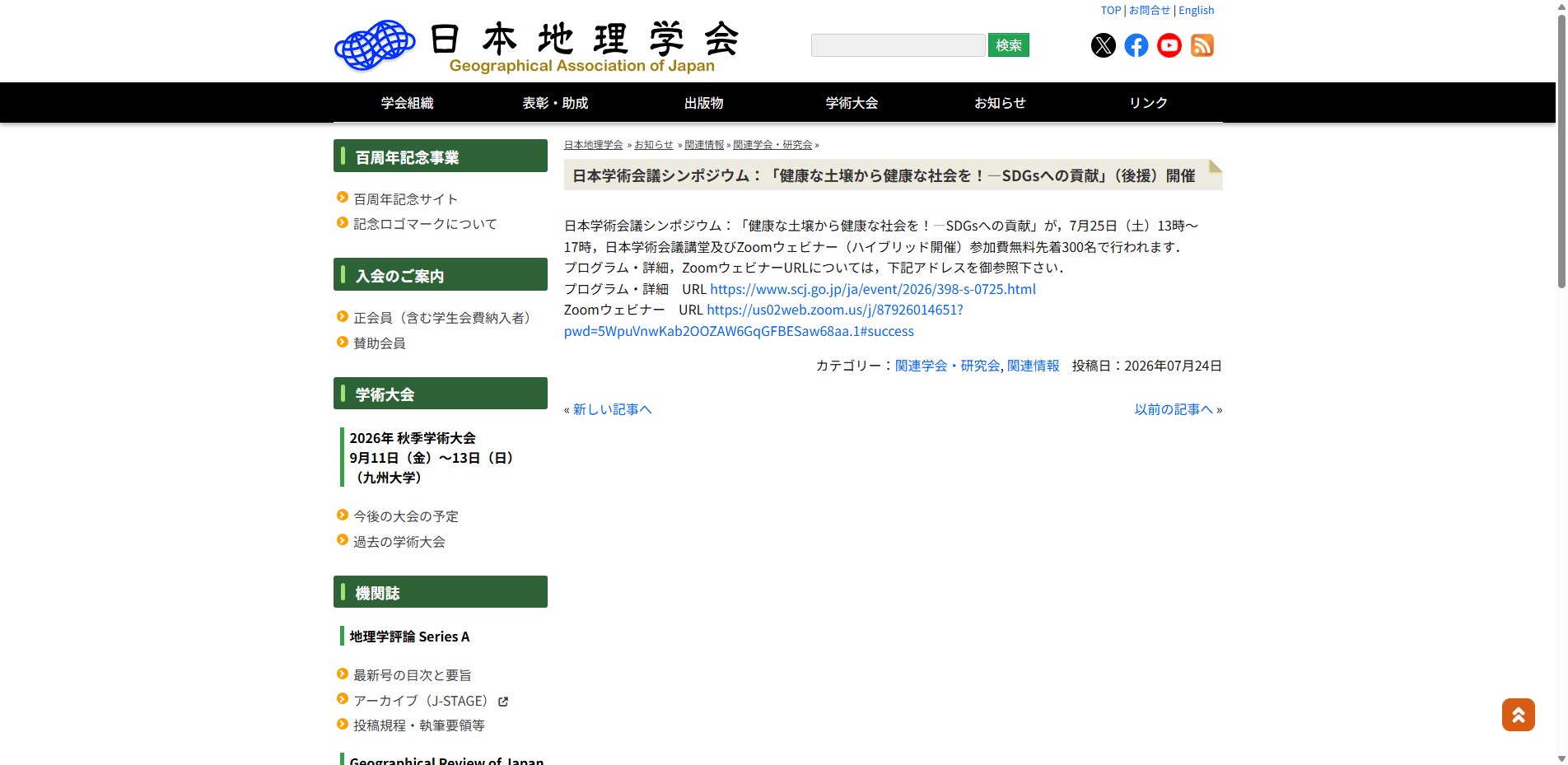Switch to the English site
This screenshot has width=1568, height=765.
click(1196, 11)
